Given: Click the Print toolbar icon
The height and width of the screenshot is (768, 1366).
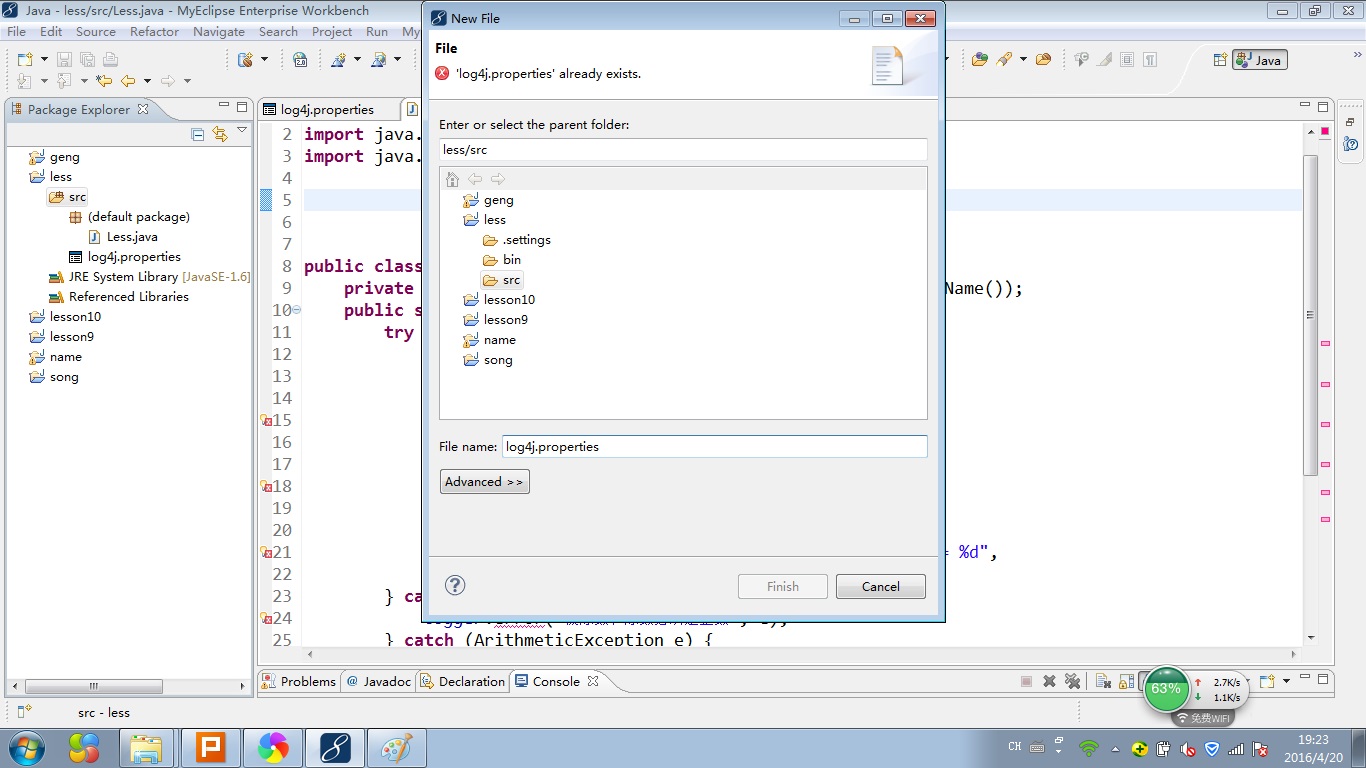Looking at the screenshot, I should 110,59.
